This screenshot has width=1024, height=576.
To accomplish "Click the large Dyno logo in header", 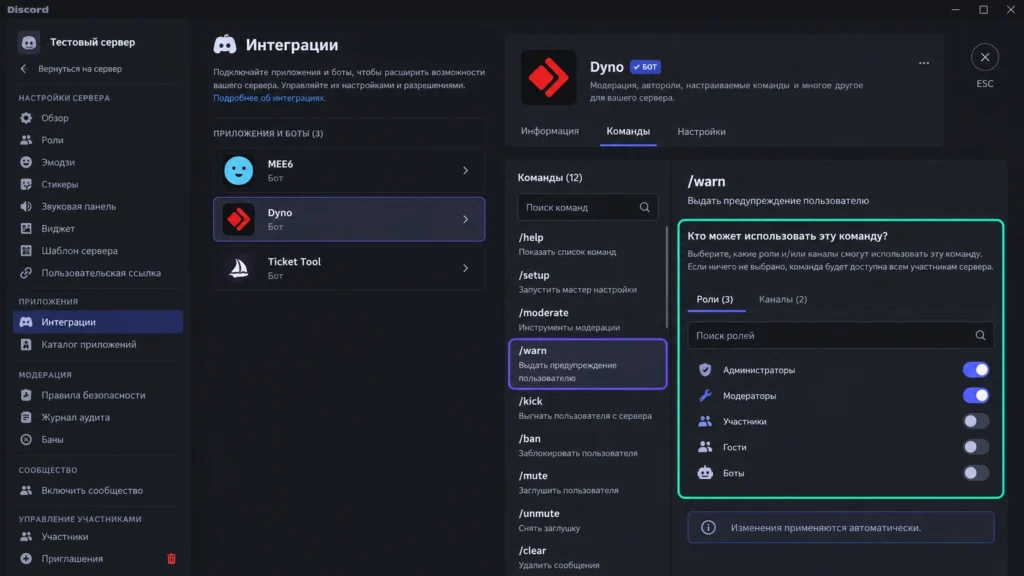I will 549,77.
